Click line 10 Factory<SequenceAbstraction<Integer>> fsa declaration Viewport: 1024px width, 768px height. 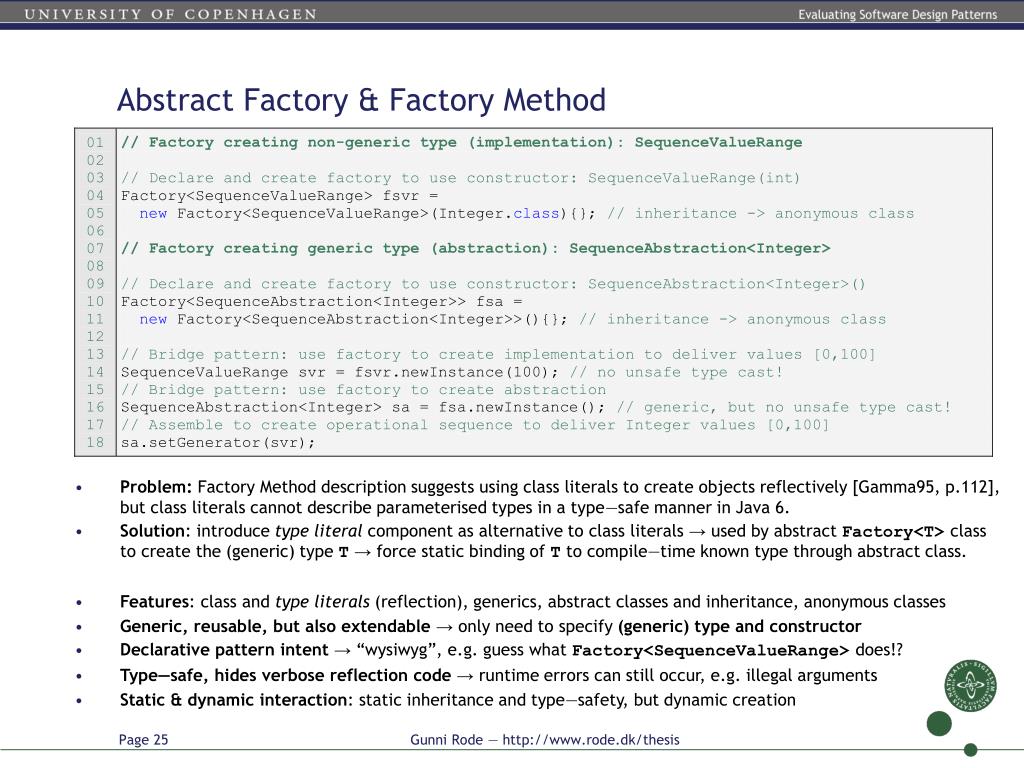pyautogui.click(x=321, y=301)
